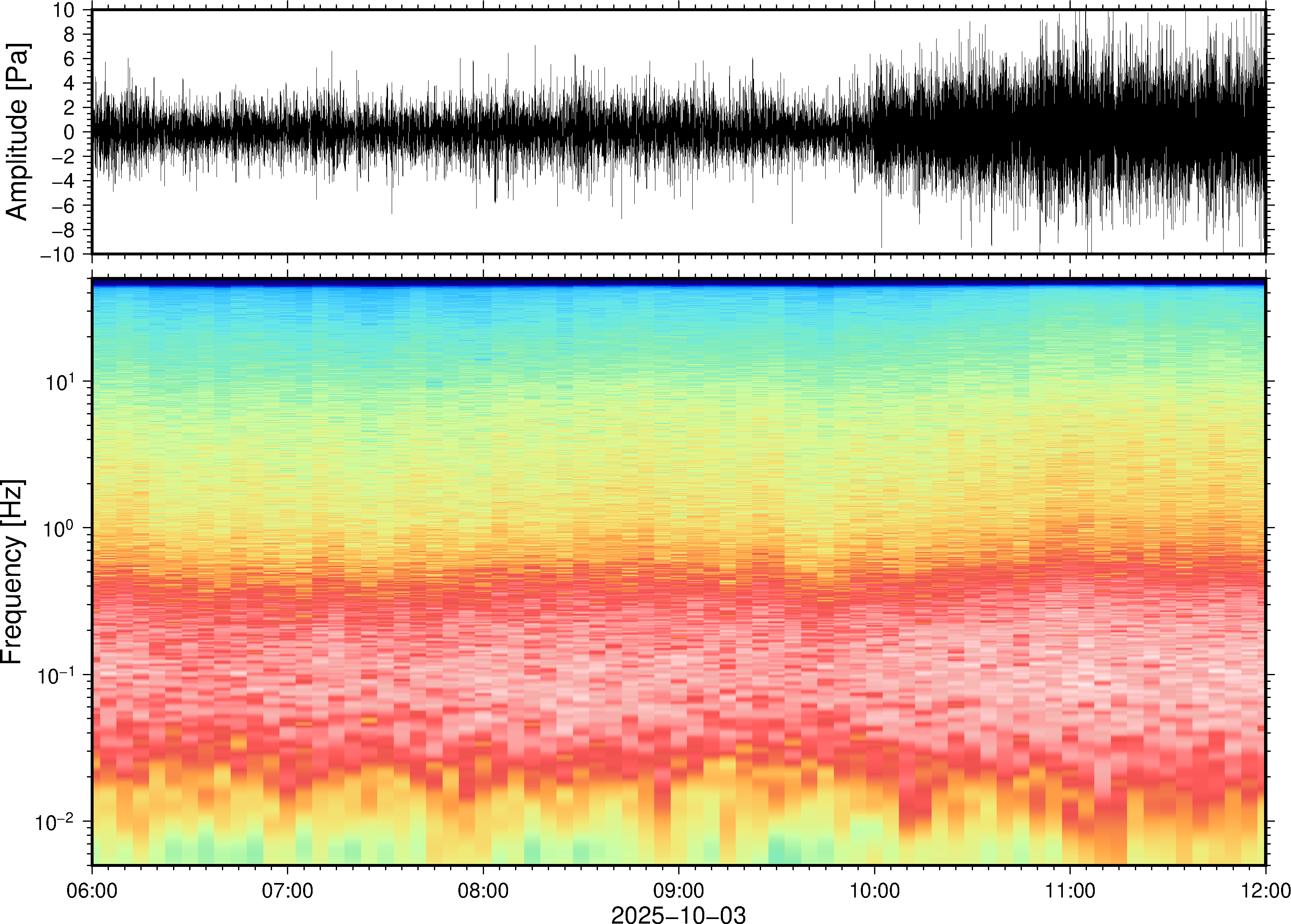Screen dimensions: 1291x924
Task: Click the 6 amplitude tick label
Action: [x=70, y=59]
